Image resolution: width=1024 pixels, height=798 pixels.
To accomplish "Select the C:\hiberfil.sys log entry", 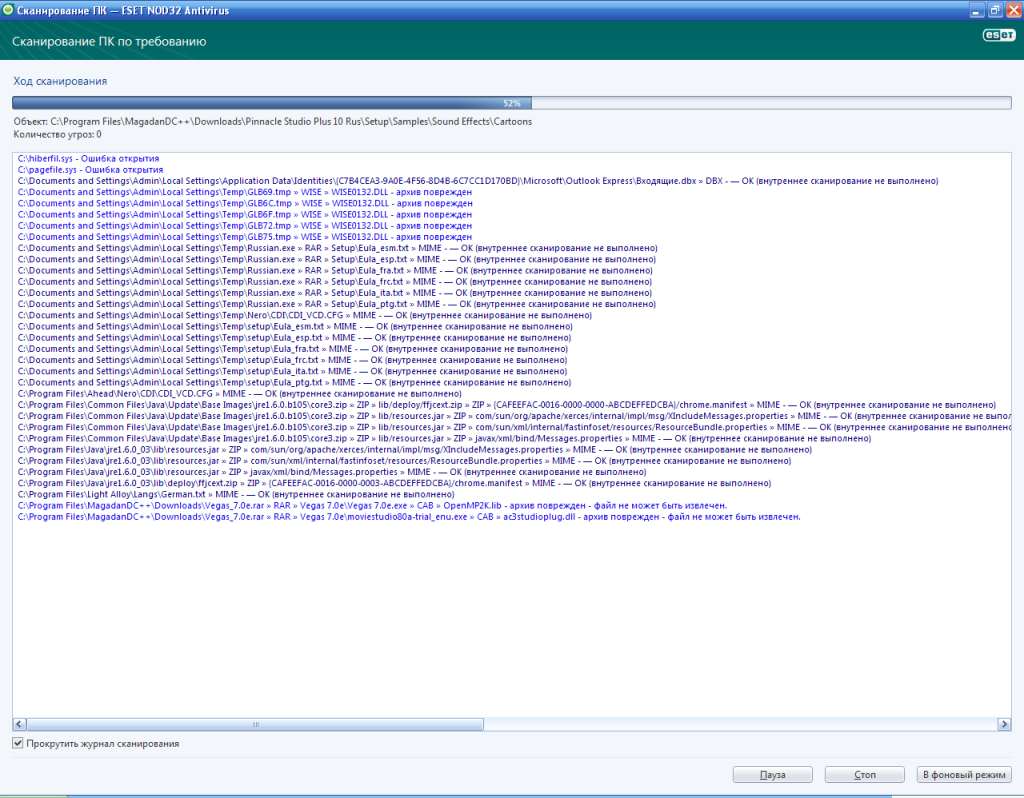I will click(x=88, y=159).
